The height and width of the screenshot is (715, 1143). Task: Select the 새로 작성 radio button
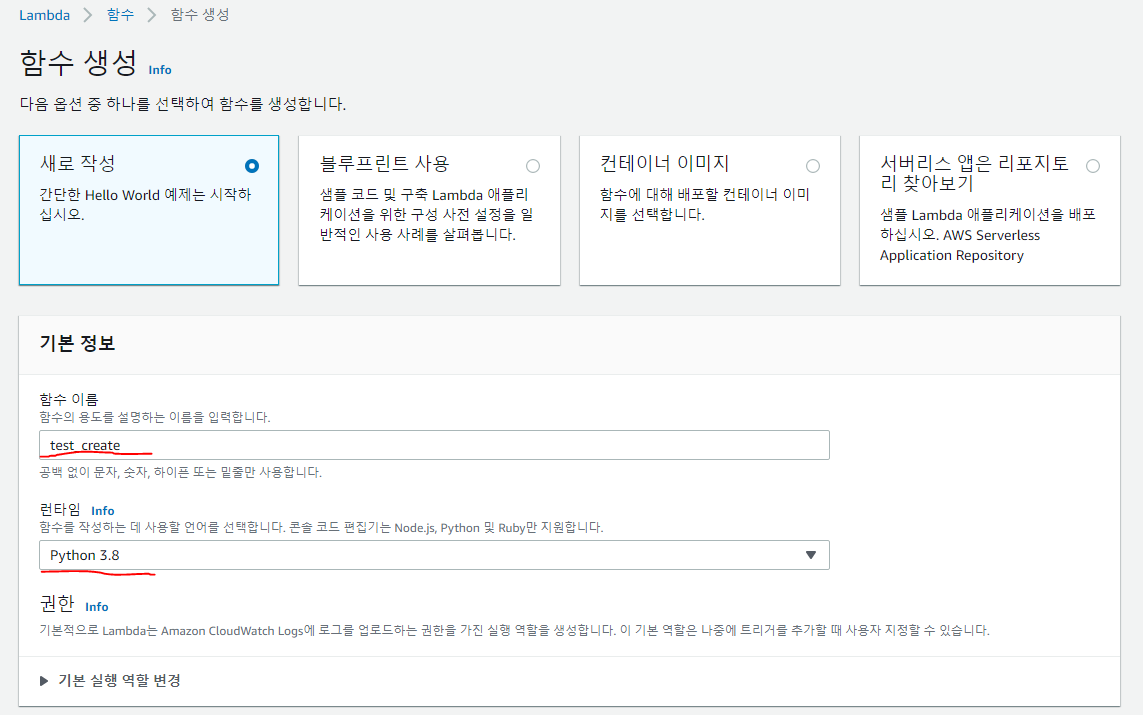pyautogui.click(x=251, y=166)
